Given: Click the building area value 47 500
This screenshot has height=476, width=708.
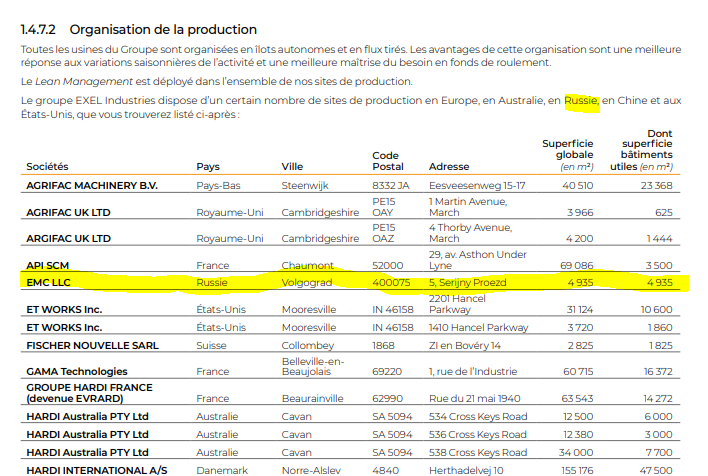Looking at the screenshot, I should (x=656, y=471).
